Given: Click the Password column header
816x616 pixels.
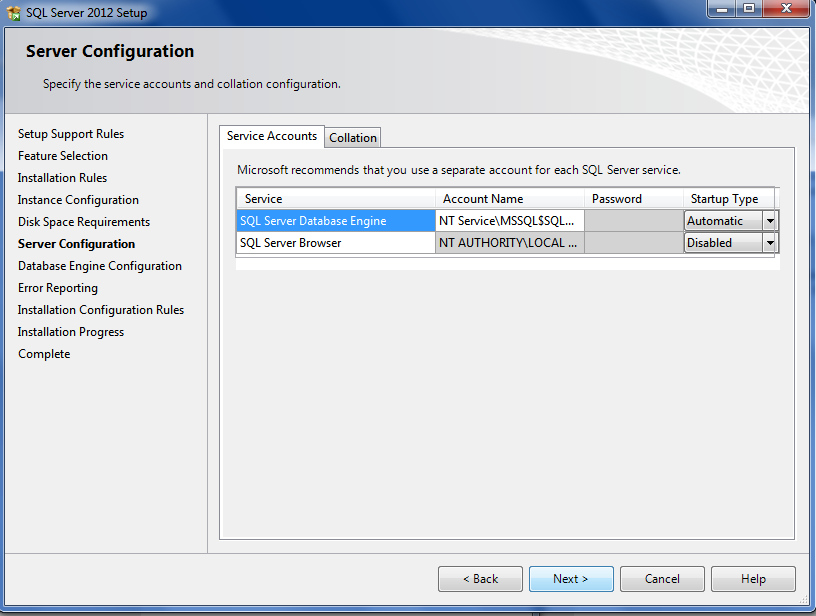Looking at the screenshot, I should point(634,199).
